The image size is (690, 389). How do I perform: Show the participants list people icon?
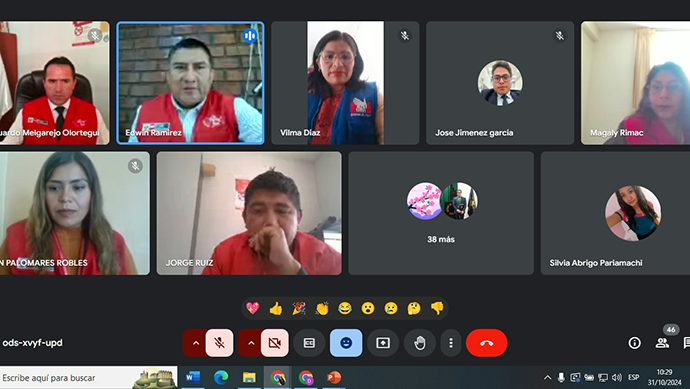click(x=662, y=343)
